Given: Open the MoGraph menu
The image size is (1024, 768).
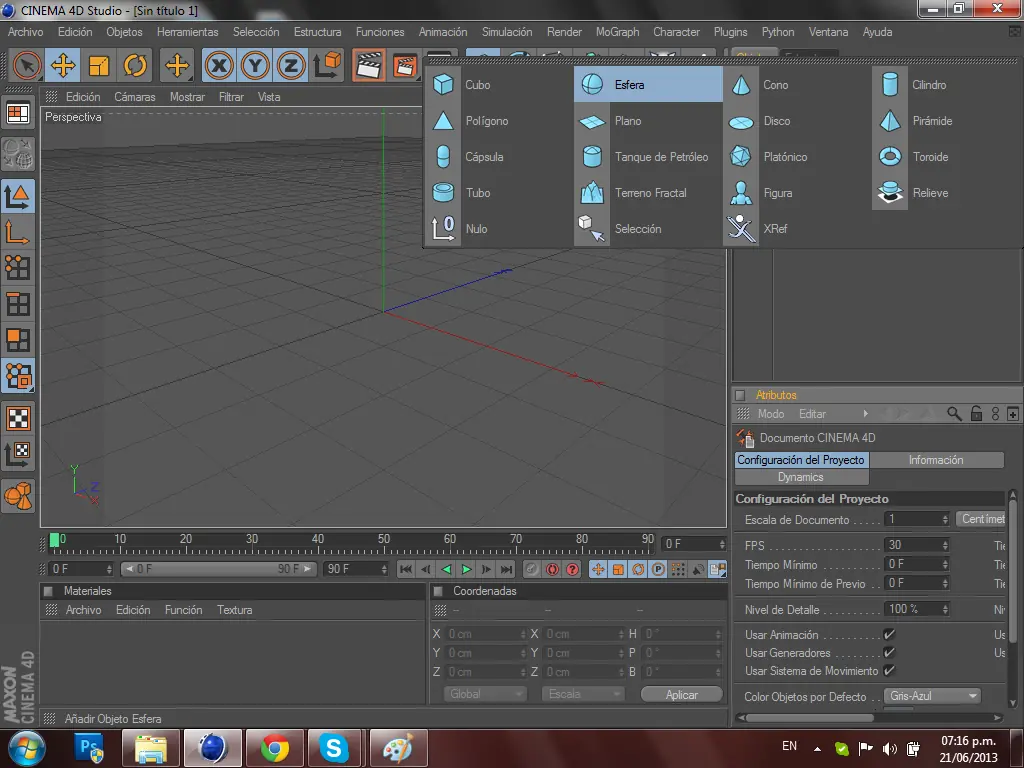Looking at the screenshot, I should tap(617, 32).
